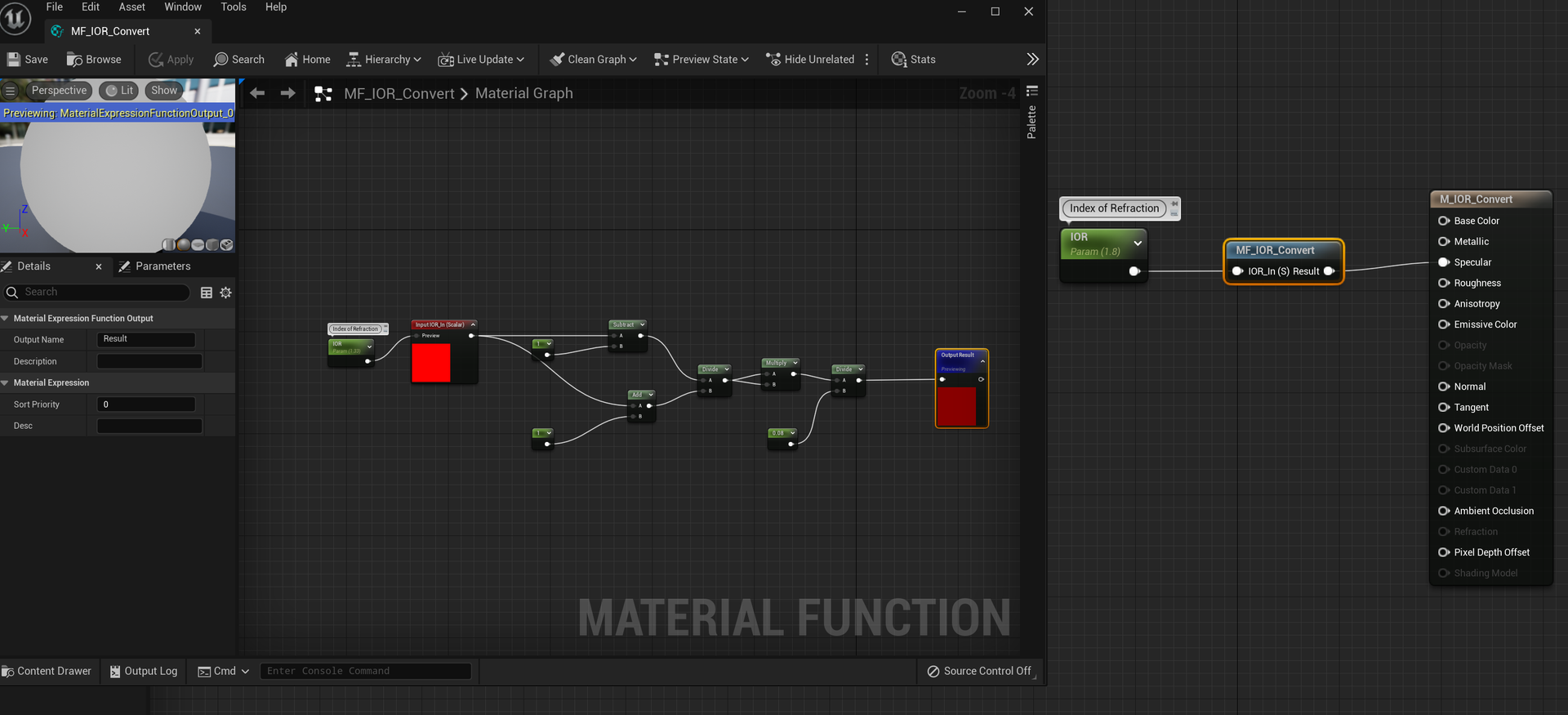
Task: Open the viewport hamburger options menu
Action: (11, 91)
